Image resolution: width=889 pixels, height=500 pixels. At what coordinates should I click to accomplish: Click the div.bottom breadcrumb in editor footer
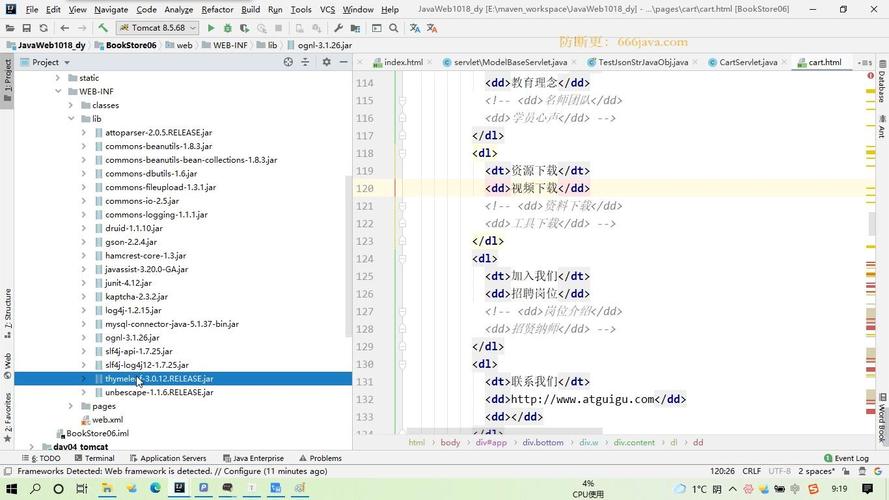pos(541,442)
